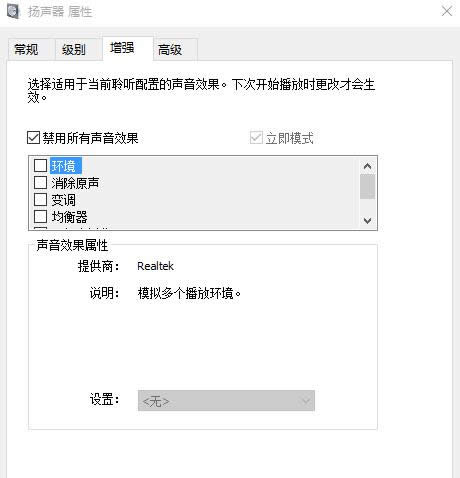Expand the 设置 combo box arrow
This screenshot has height=478, width=460.
coord(306,401)
